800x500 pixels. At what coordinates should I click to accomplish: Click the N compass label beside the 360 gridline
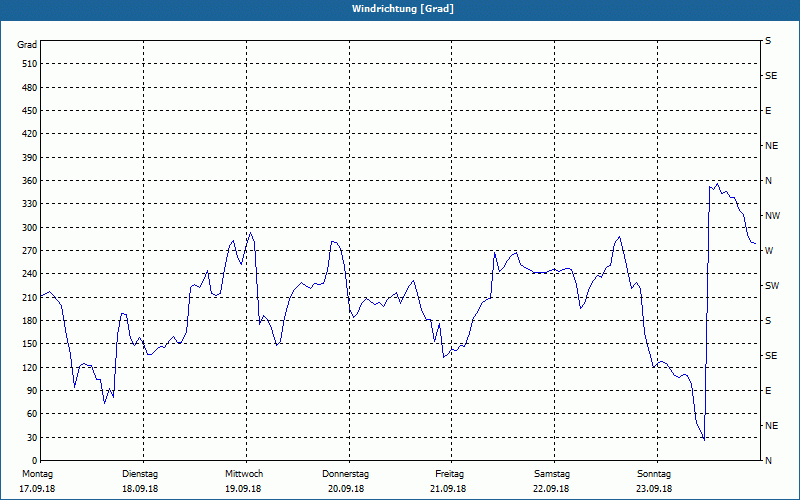point(768,181)
